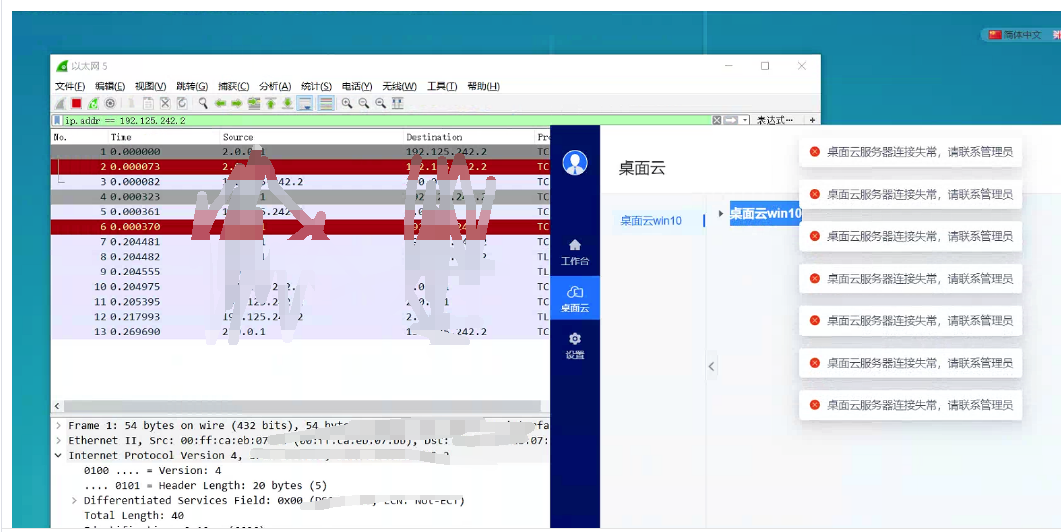Viewport: 1061px width, 532px height.
Task: Save the capture file from toolbar
Action: (x=148, y=104)
